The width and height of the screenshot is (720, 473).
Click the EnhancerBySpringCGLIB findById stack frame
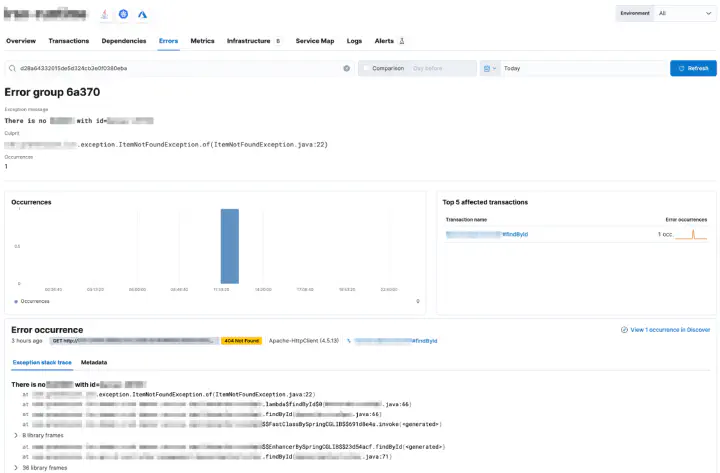[x=234, y=447]
